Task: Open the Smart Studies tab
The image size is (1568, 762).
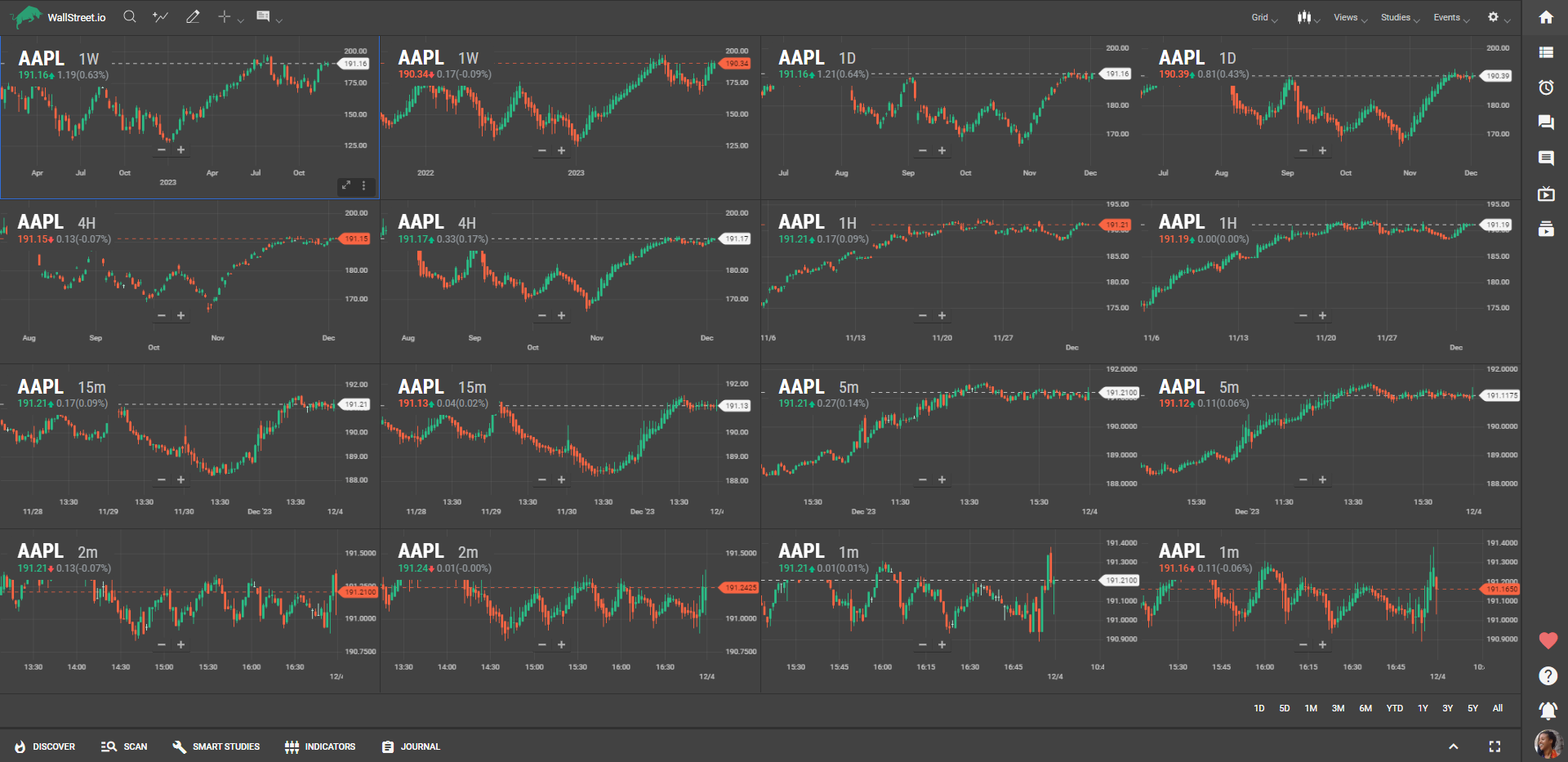Action: point(216,746)
